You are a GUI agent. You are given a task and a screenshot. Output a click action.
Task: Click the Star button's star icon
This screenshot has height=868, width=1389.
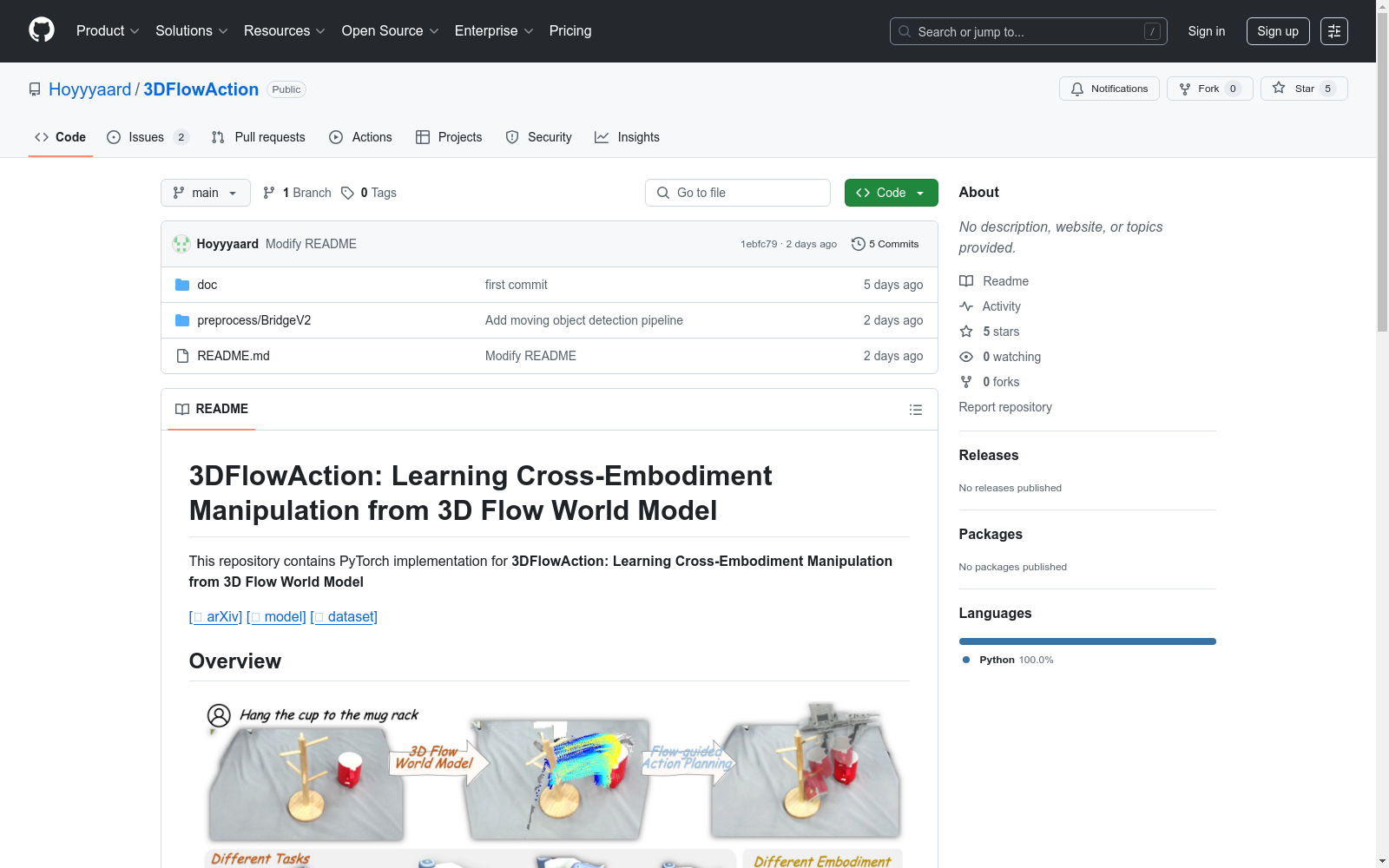(x=1279, y=88)
